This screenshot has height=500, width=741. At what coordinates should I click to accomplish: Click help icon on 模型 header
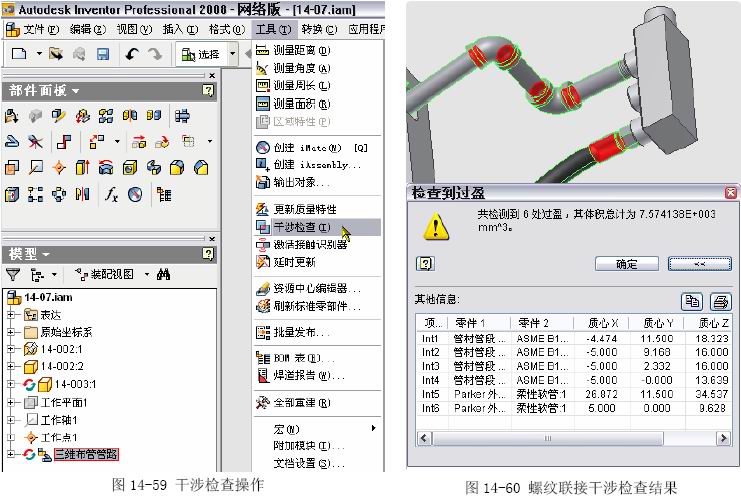tap(208, 254)
